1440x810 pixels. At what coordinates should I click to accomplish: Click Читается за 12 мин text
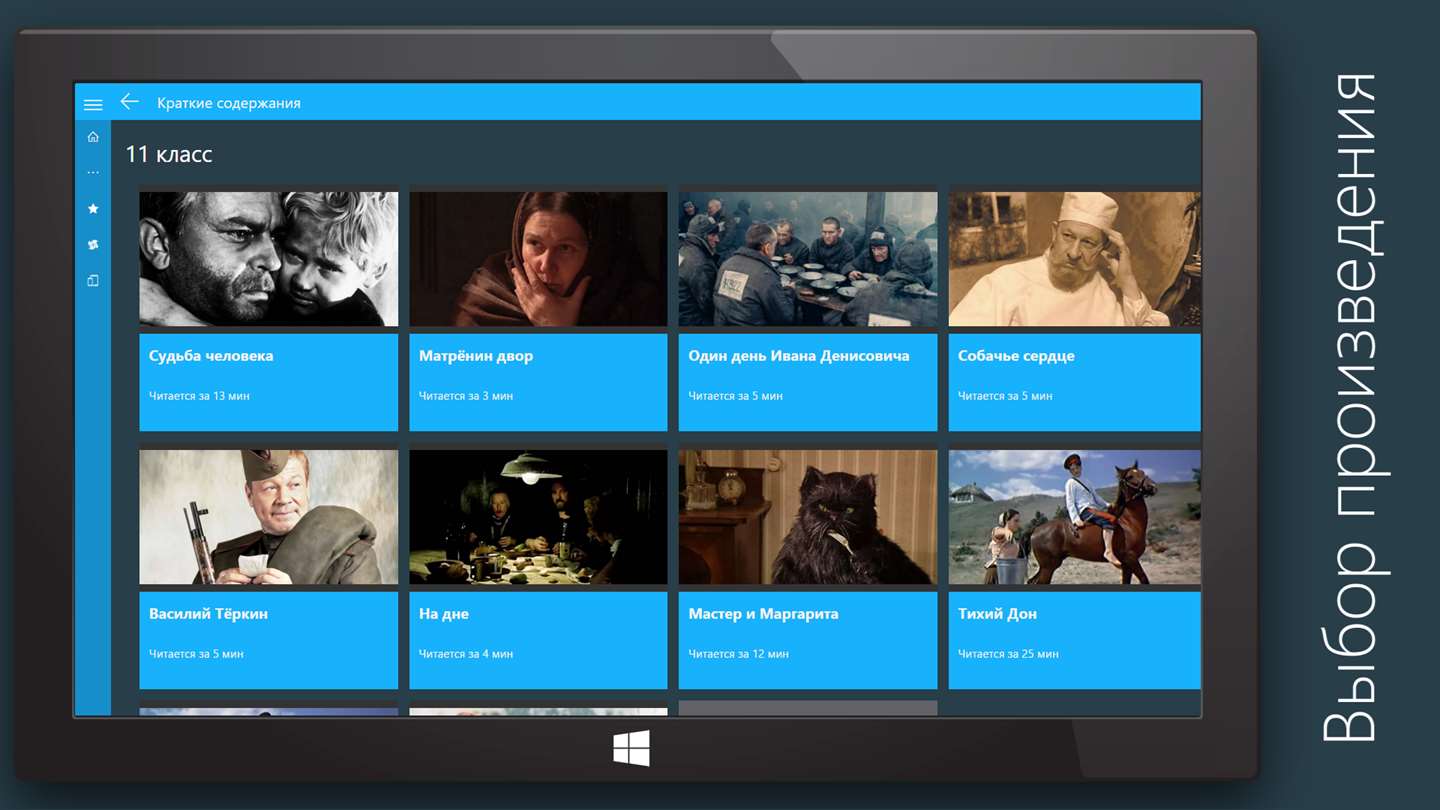(x=738, y=654)
